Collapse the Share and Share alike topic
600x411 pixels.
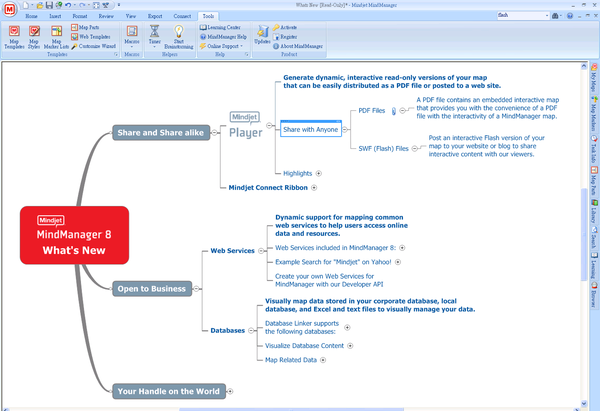[215, 133]
